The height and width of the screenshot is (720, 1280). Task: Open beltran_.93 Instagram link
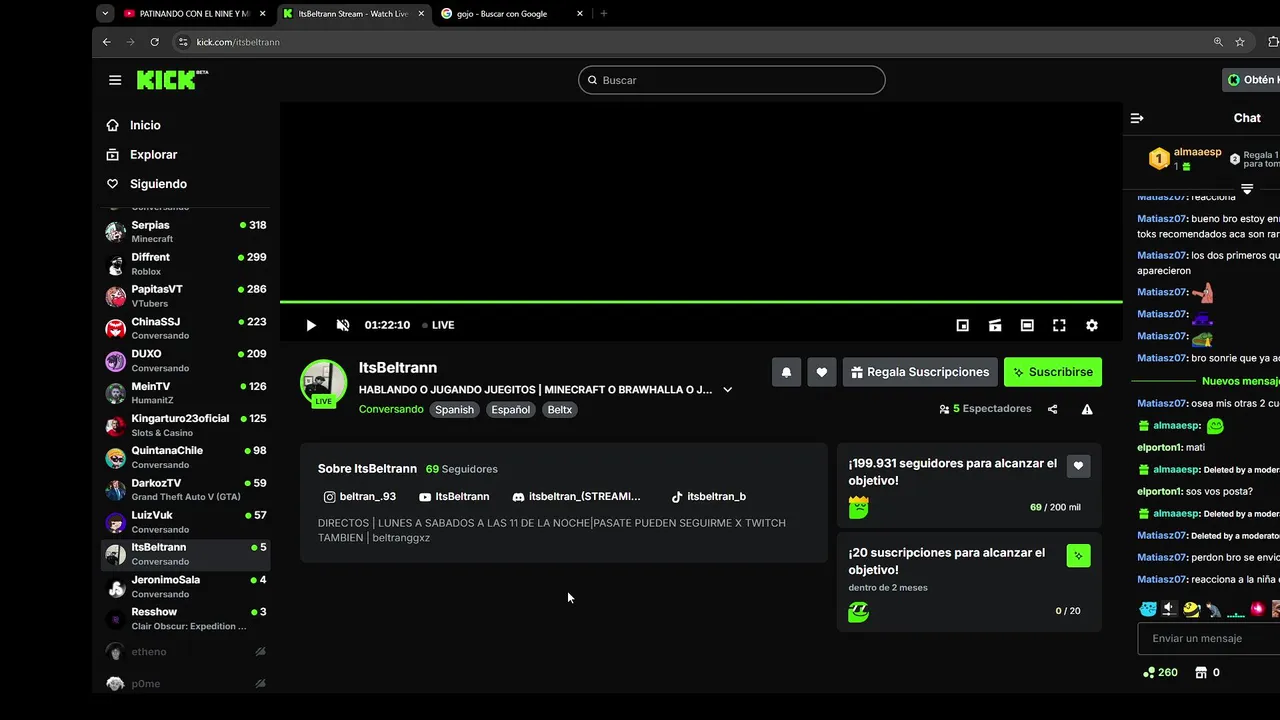[360, 496]
